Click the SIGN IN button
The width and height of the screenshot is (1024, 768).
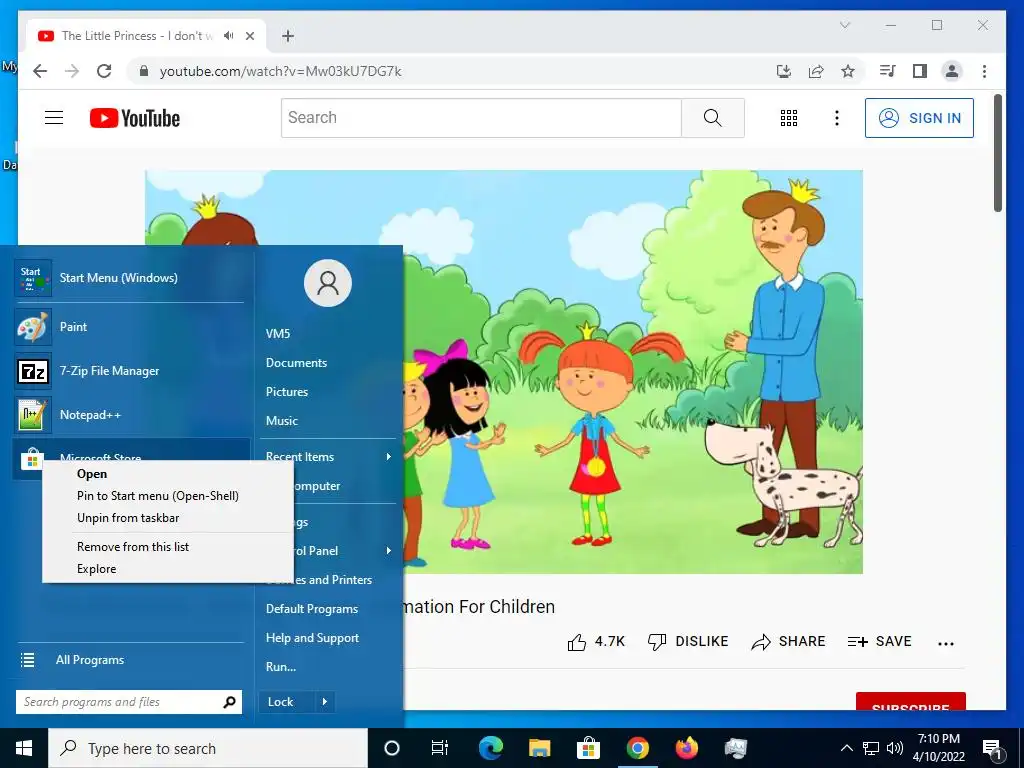[x=919, y=118]
